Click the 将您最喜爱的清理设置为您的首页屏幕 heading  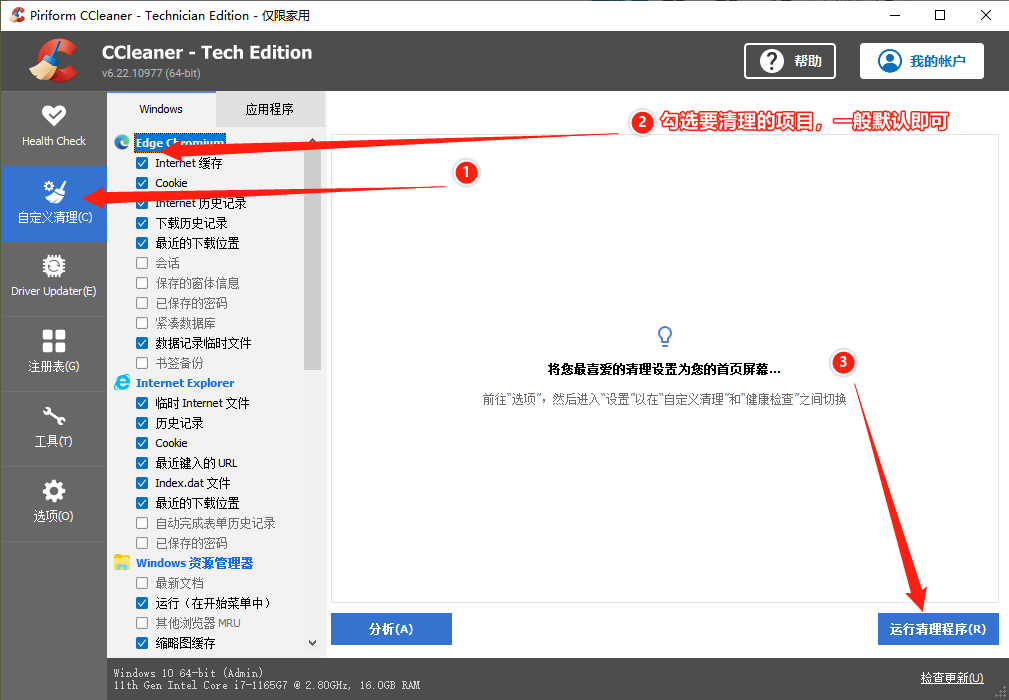[664, 370]
